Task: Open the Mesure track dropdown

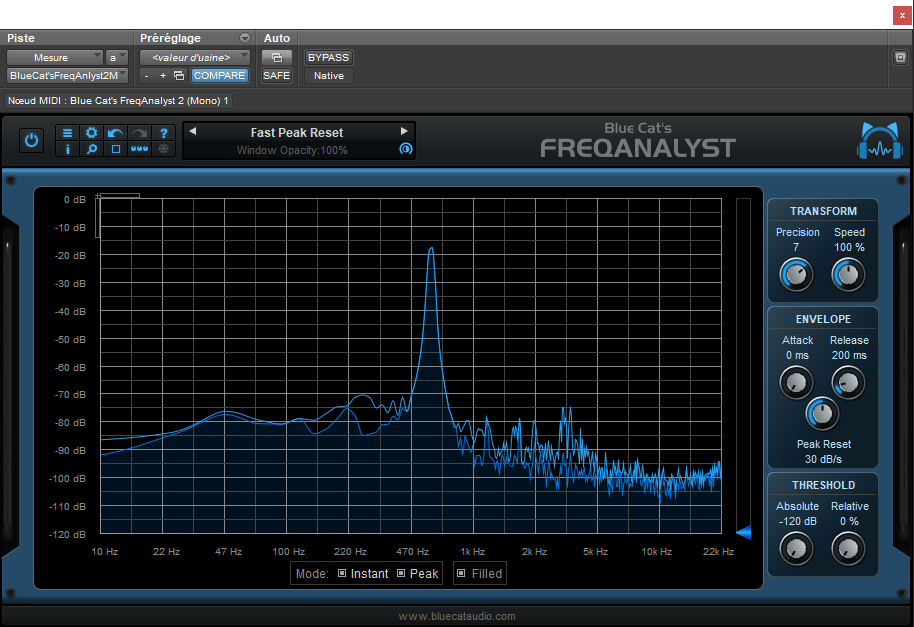Action: (55, 58)
